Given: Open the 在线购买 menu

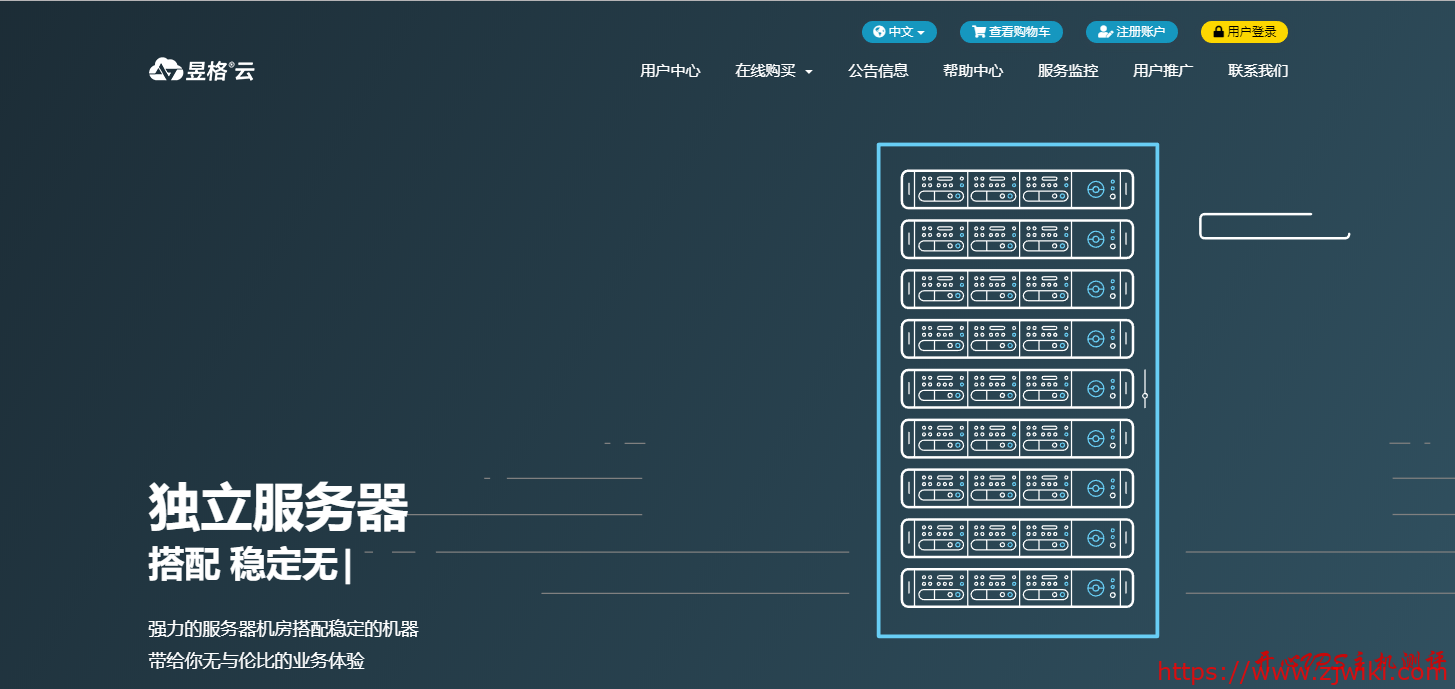Looking at the screenshot, I should pyautogui.click(x=765, y=71).
